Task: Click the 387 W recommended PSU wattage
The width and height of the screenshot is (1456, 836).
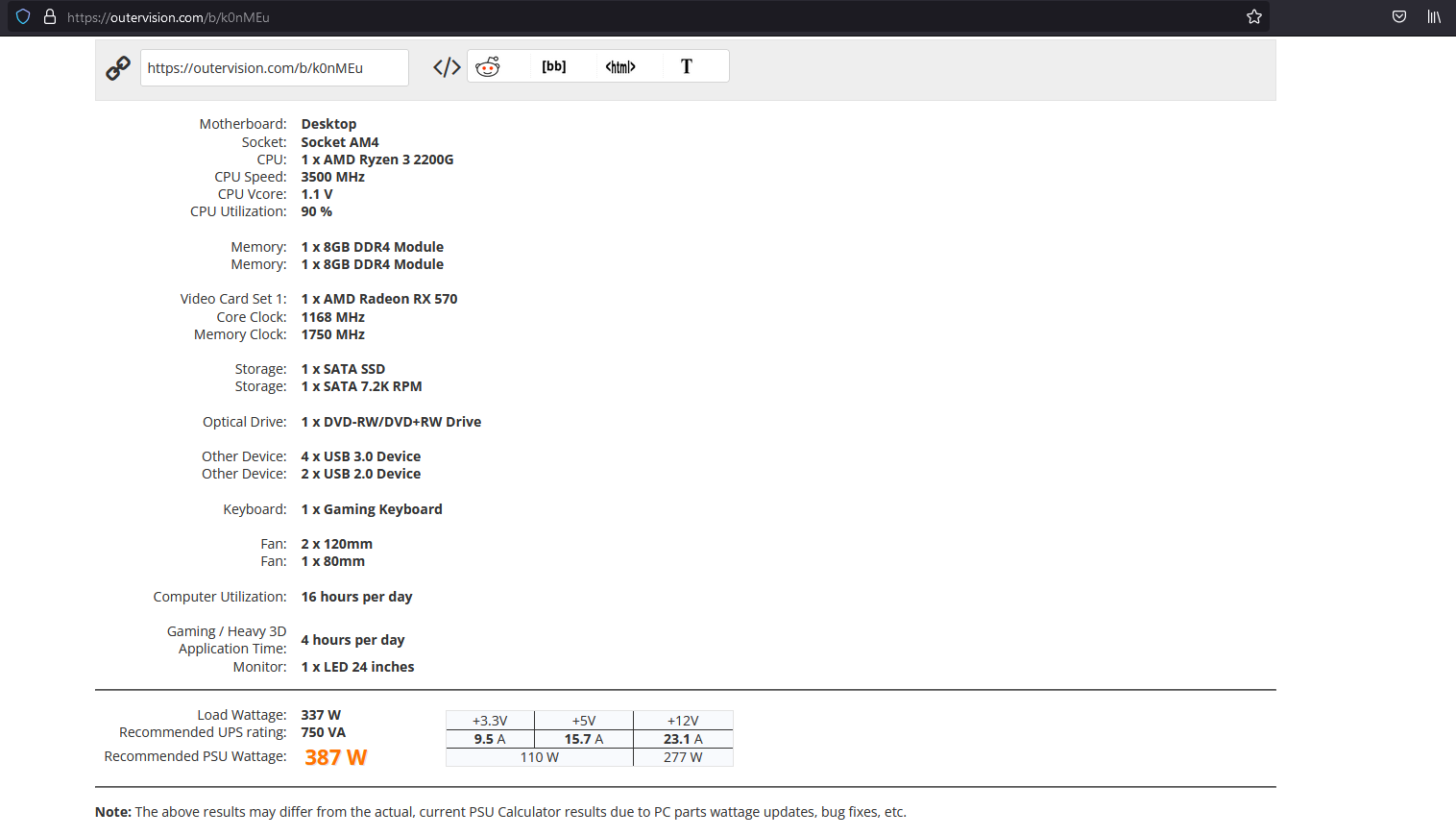Action: click(336, 757)
